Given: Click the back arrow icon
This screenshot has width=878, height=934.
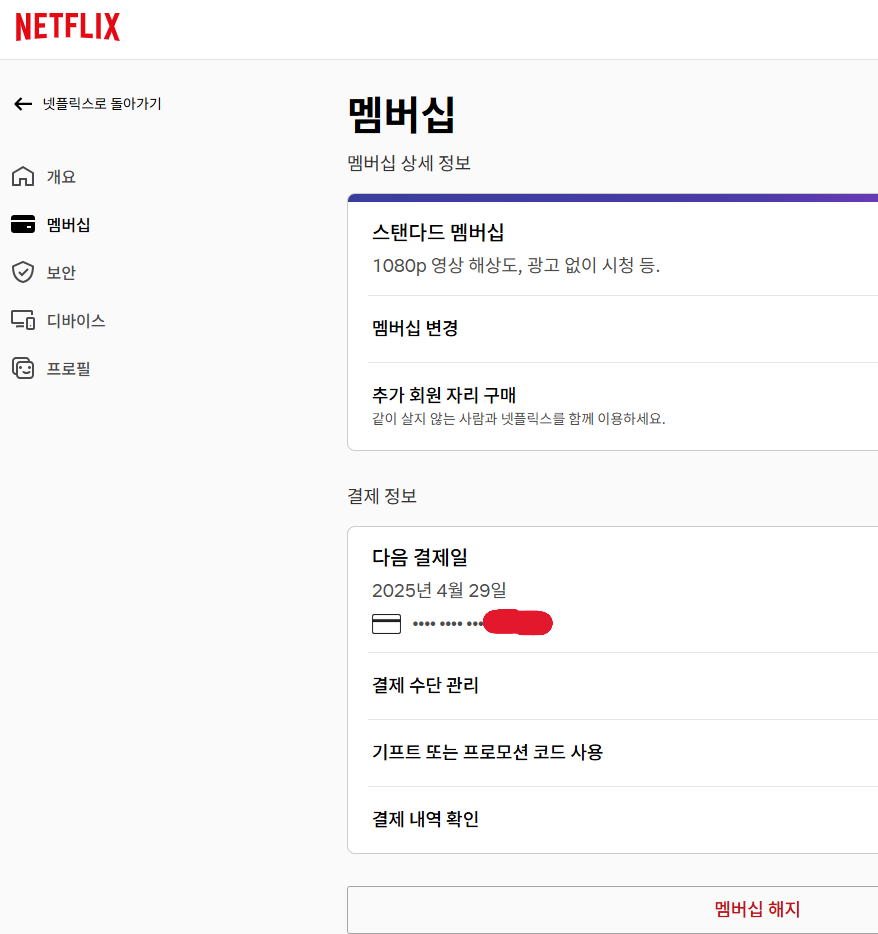Looking at the screenshot, I should [x=22, y=103].
